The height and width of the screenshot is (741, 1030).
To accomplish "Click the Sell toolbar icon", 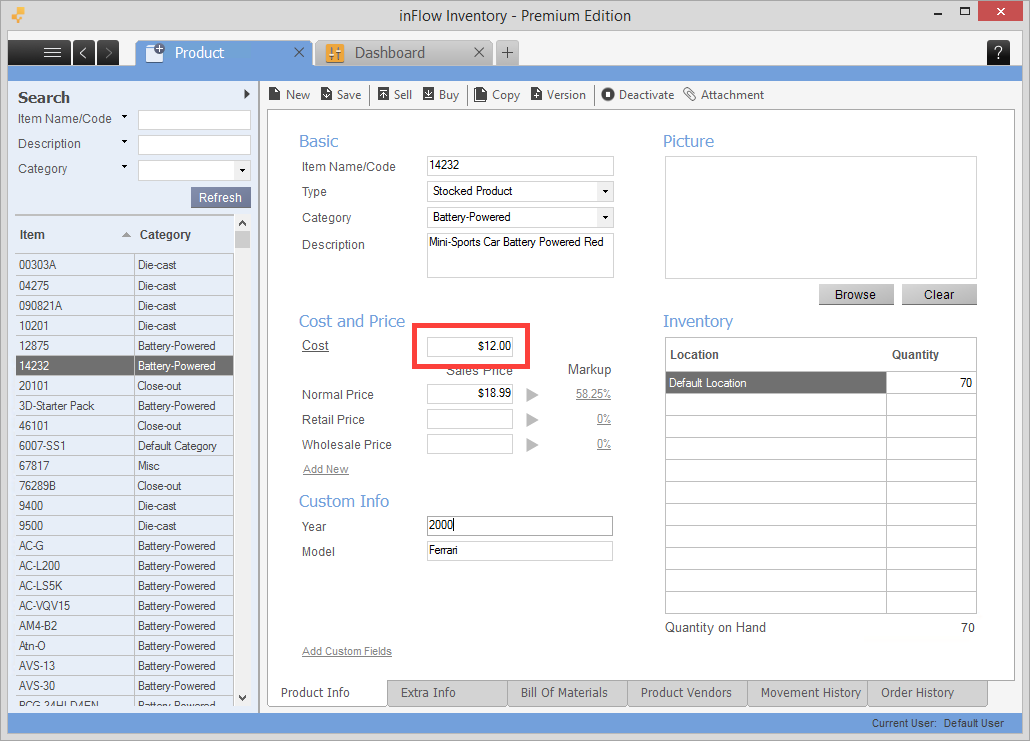I will pyautogui.click(x=384, y=95).
